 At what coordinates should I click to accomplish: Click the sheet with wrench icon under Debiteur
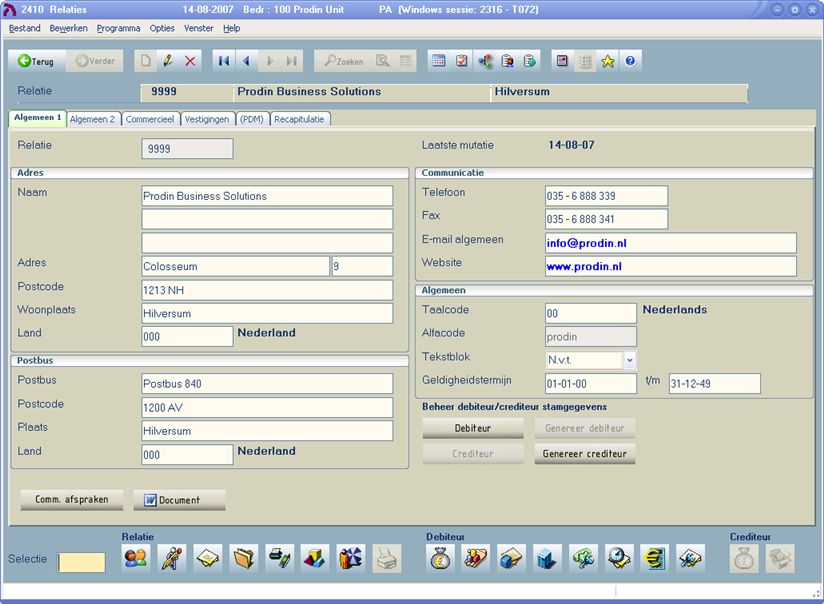tap(691, 558)
